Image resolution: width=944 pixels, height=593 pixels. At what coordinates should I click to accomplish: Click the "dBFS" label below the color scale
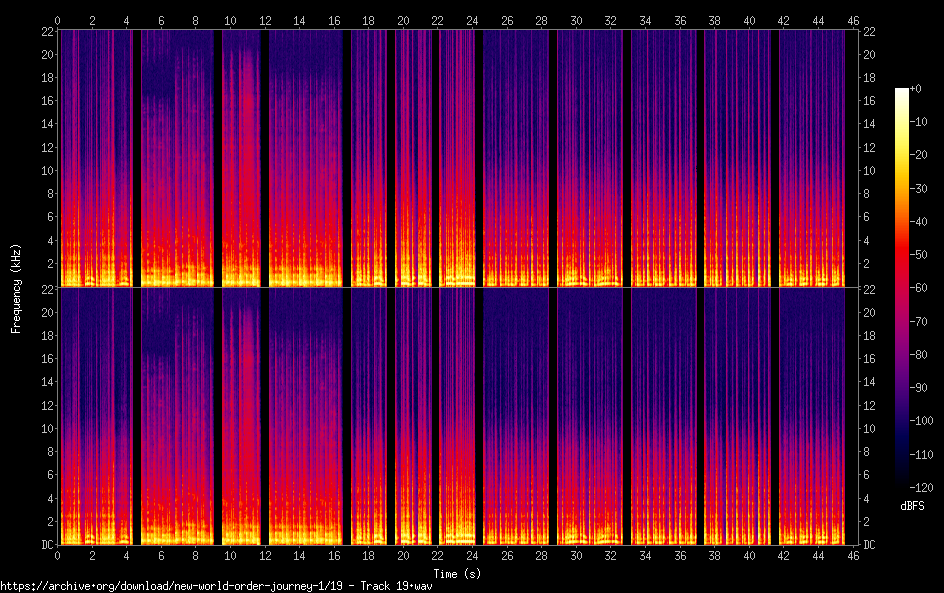(x=912, y=507)
